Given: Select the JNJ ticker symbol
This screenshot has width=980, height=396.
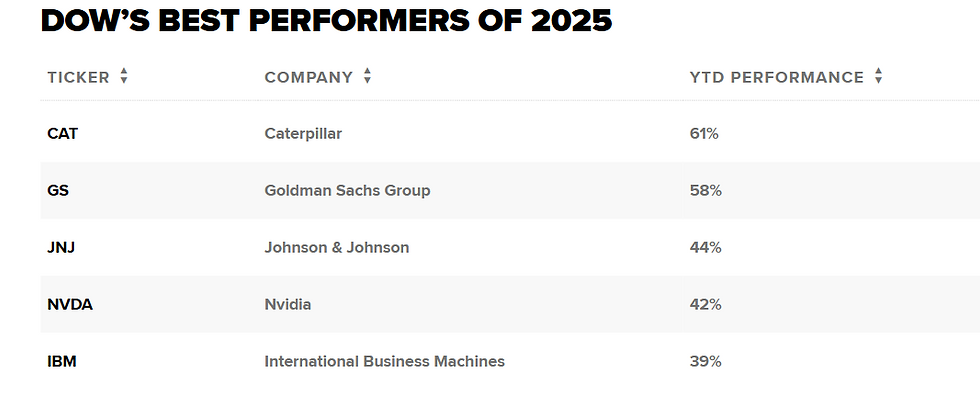Looking at the screenshot, I should coord(61,247).
